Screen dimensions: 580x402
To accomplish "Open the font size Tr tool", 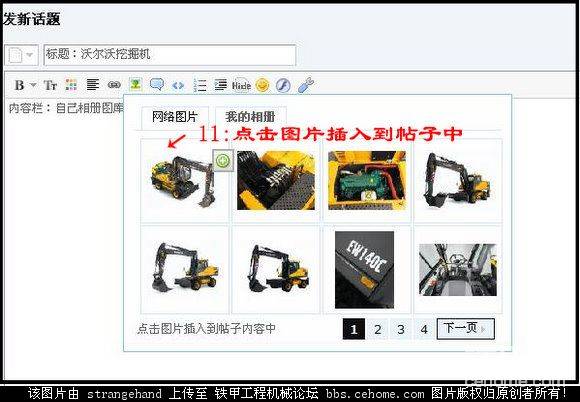I will pyautogui.click(x=50, y=85).
